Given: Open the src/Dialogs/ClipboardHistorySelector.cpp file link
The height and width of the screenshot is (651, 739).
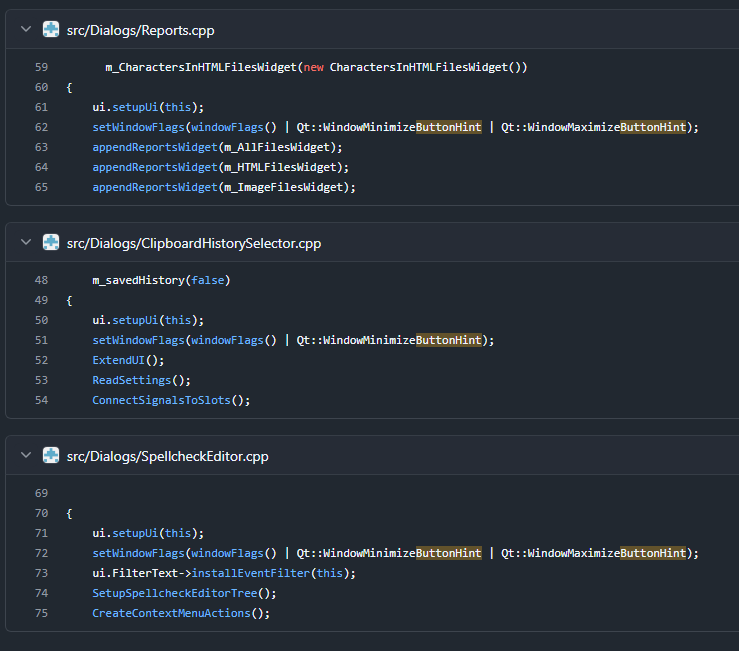Looking at the screenshot, I should pos(194,243).
